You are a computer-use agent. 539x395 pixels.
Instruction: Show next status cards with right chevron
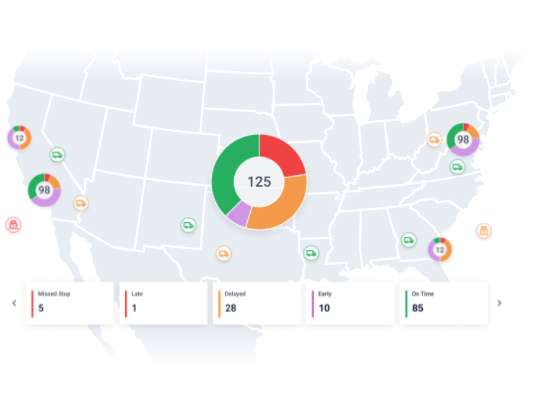tap(499, 303)
